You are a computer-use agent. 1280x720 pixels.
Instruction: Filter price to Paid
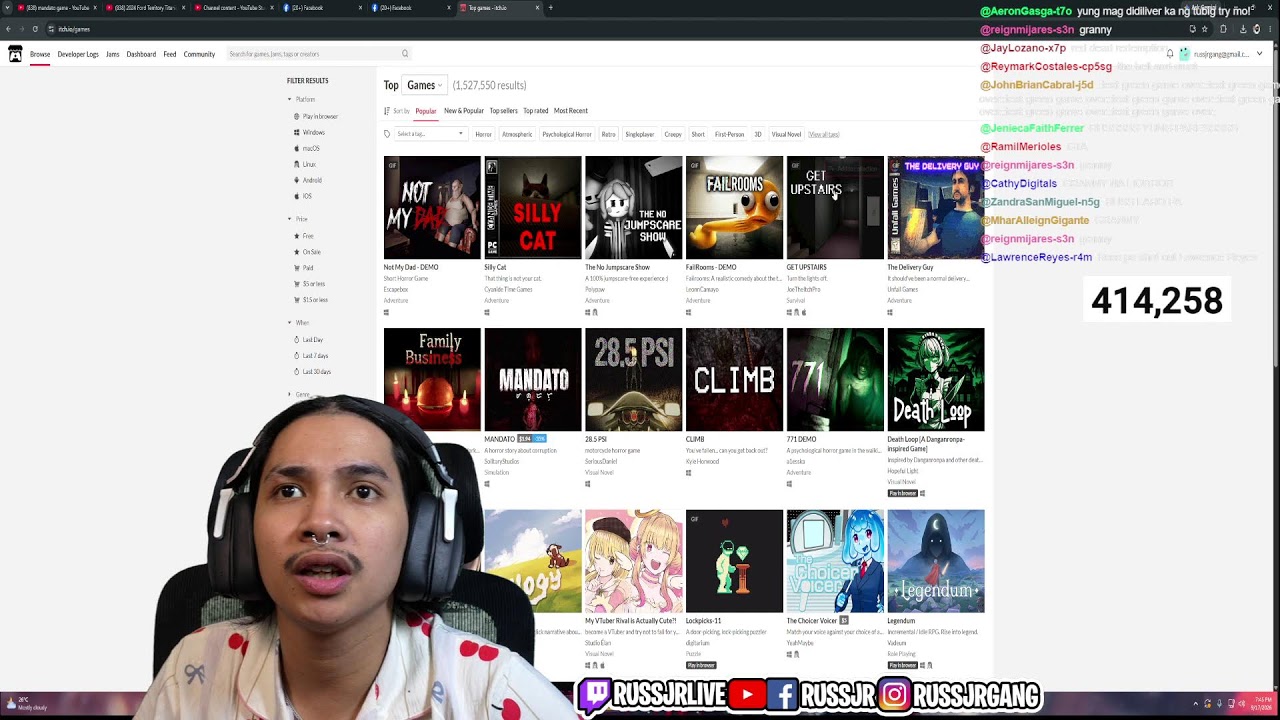click(304, 268)
